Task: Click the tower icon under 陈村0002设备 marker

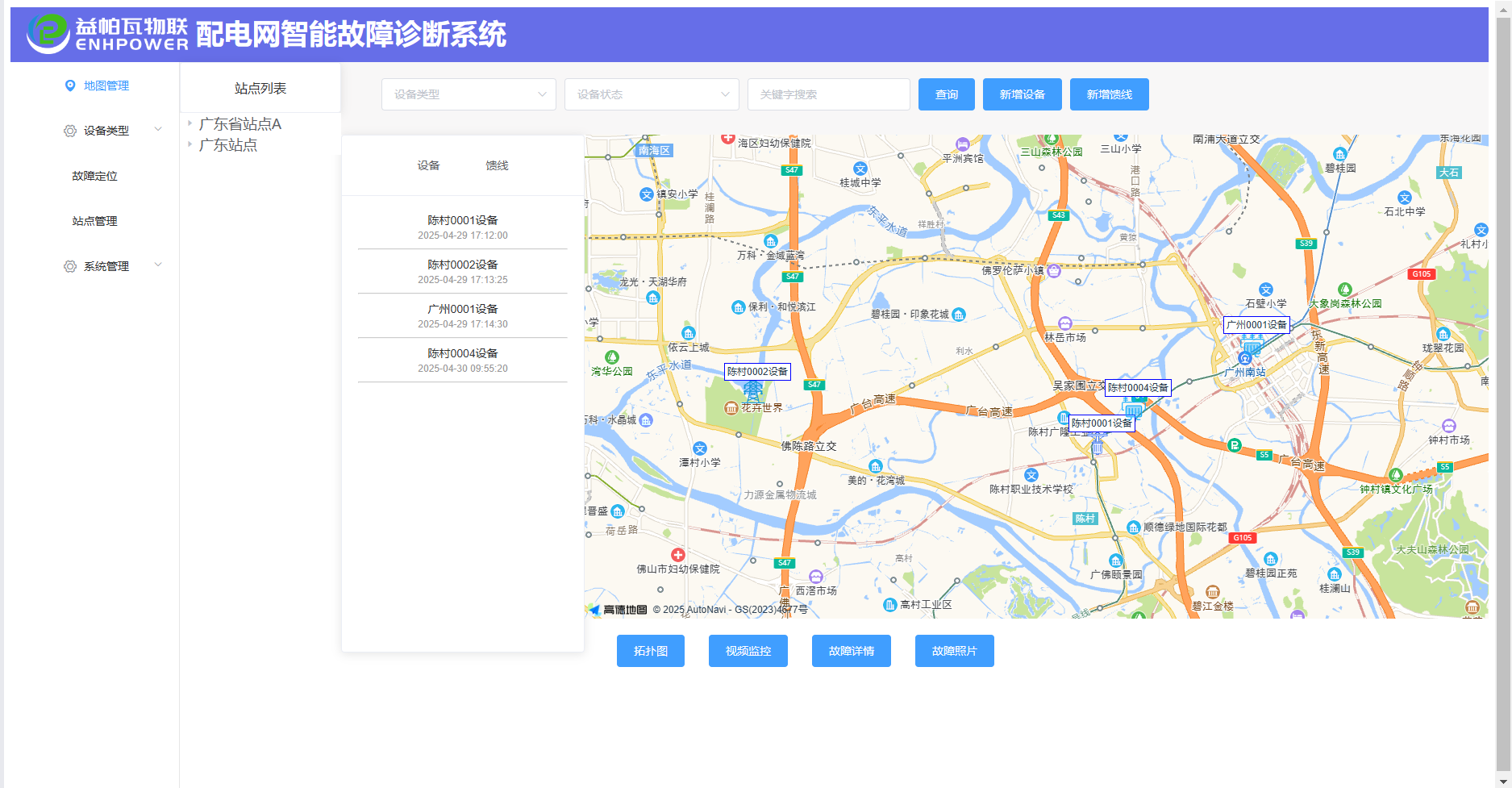Action: pyautogui.click(x=752, y=391)
